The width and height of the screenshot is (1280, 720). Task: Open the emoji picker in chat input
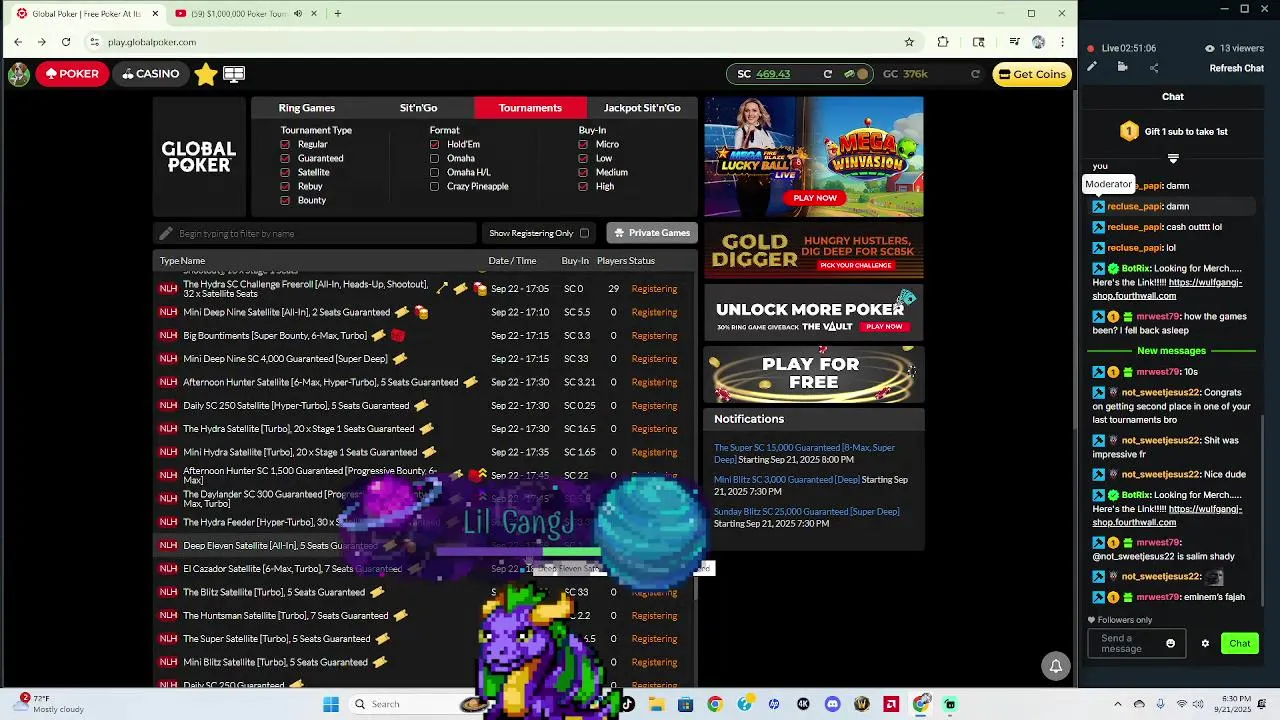1170,644
